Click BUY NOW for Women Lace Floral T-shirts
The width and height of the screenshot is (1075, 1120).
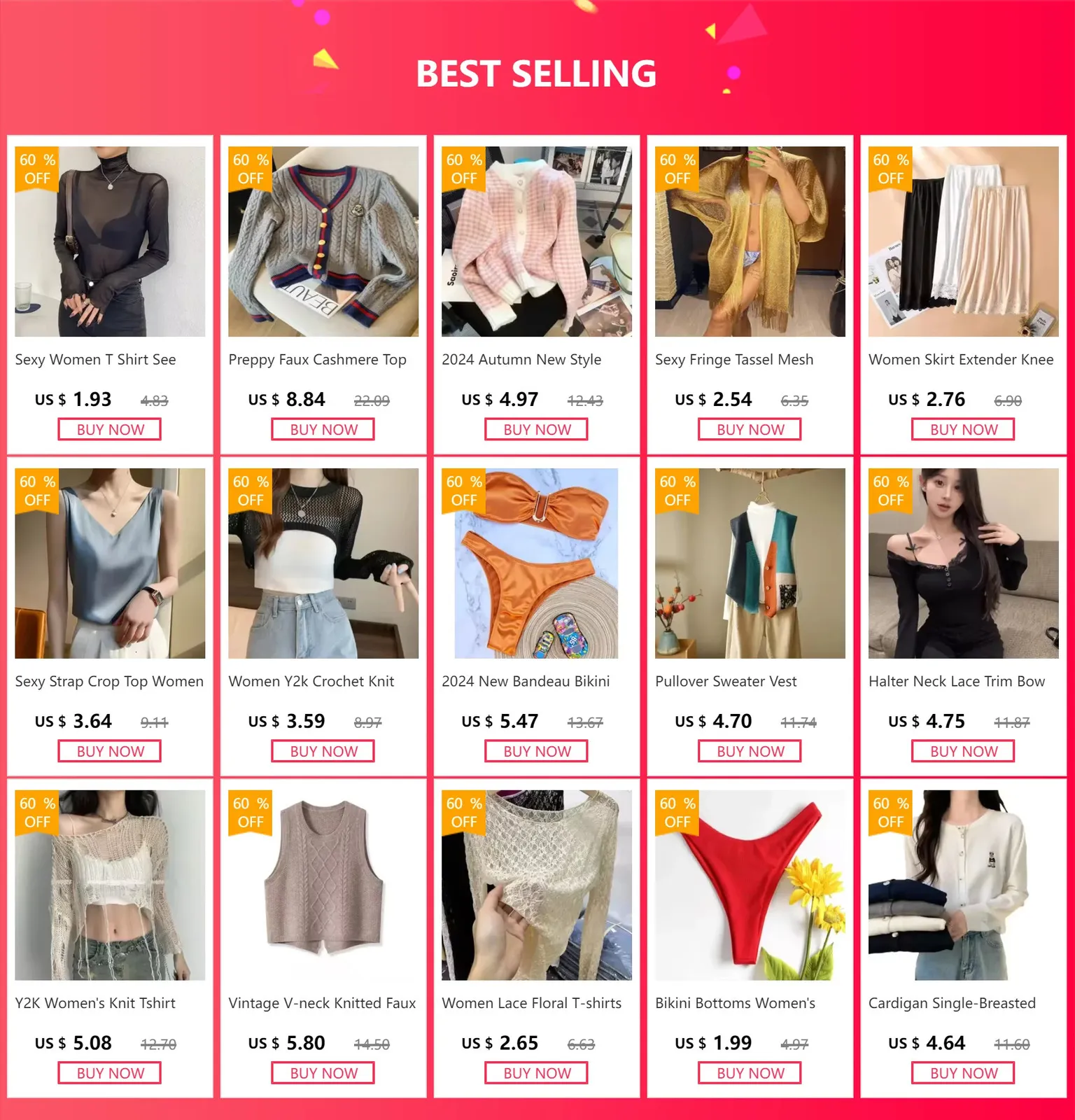tap(537, 1073)
